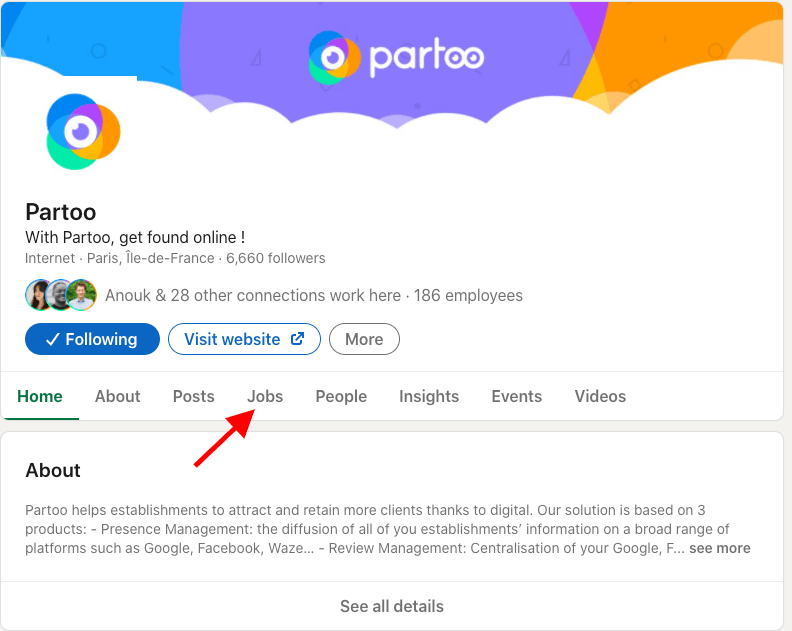Screen dimensions: 792x631
Task: Click the 186 employees link
Action: coord(468,295)
